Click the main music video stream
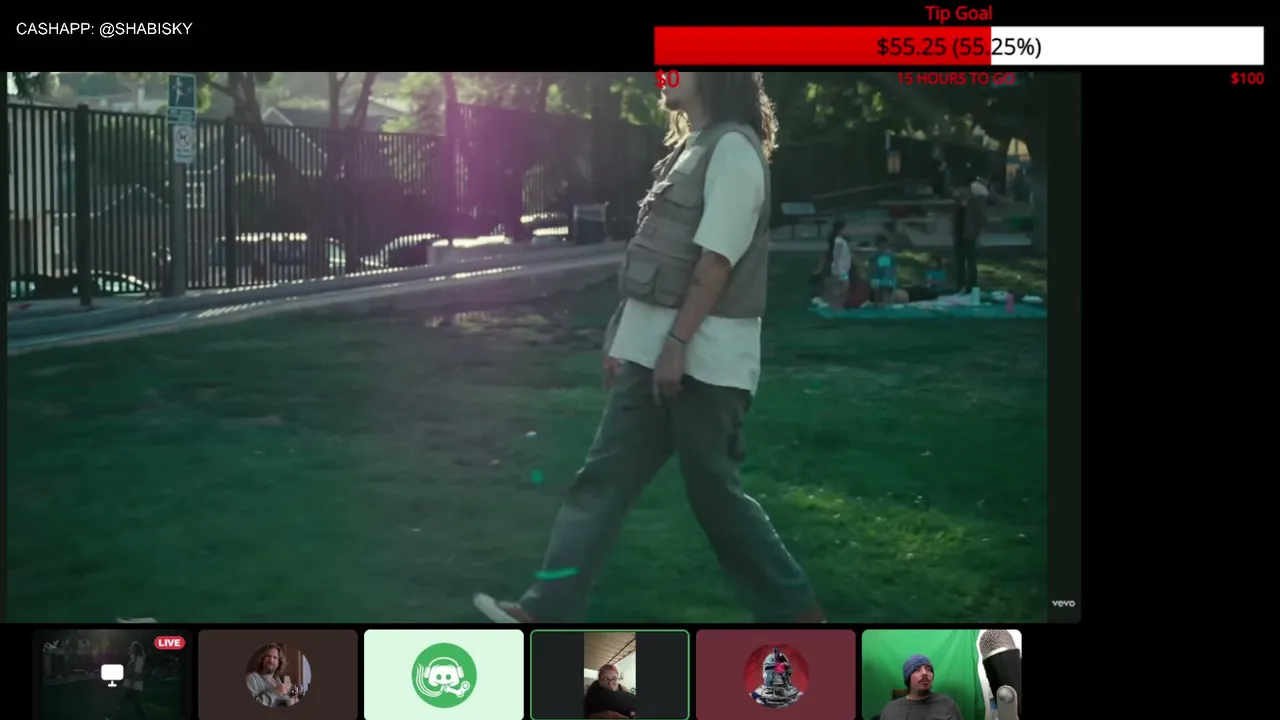Viewport: 1280px width, 720px height. tap(543, 347)
